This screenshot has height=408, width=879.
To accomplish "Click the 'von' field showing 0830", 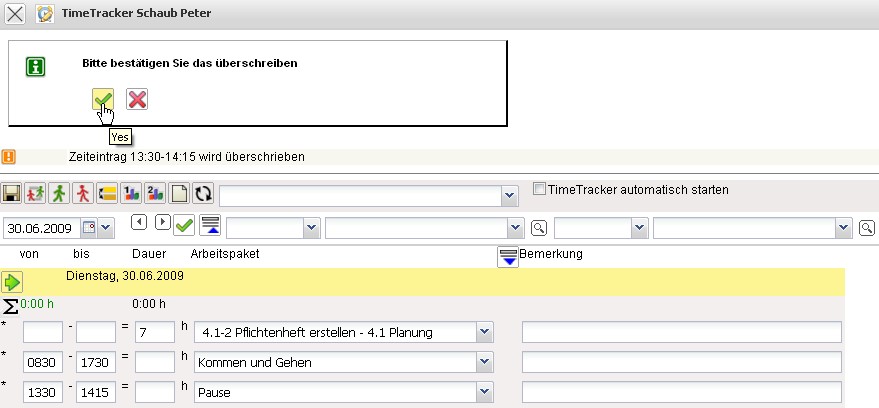I will pyautogui.click(x=43, y=362).
